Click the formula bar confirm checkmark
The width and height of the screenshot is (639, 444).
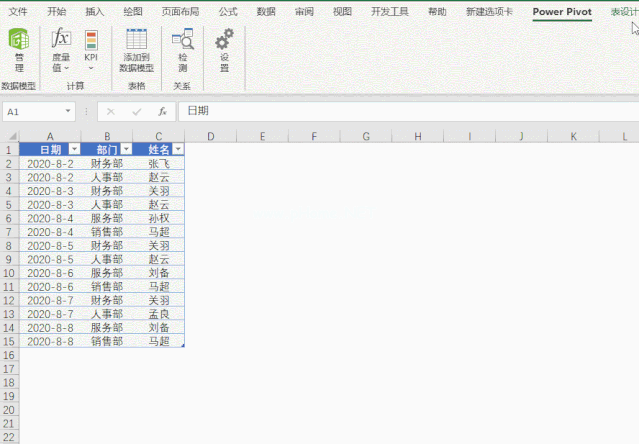click(x=137, y=112)
